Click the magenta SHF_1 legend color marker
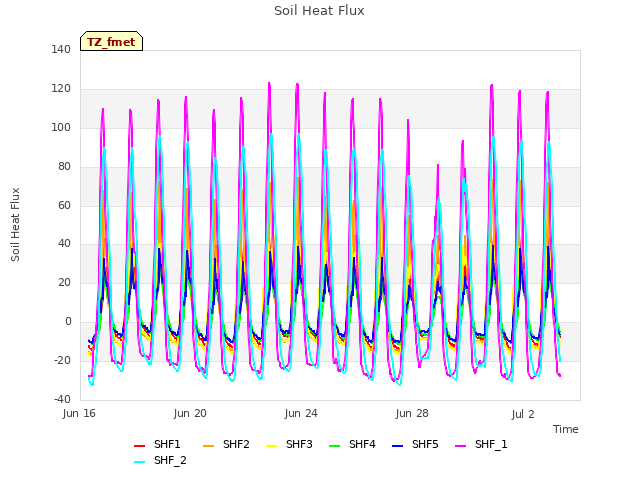Screen dimensions: 640x480 pos(460,446)
